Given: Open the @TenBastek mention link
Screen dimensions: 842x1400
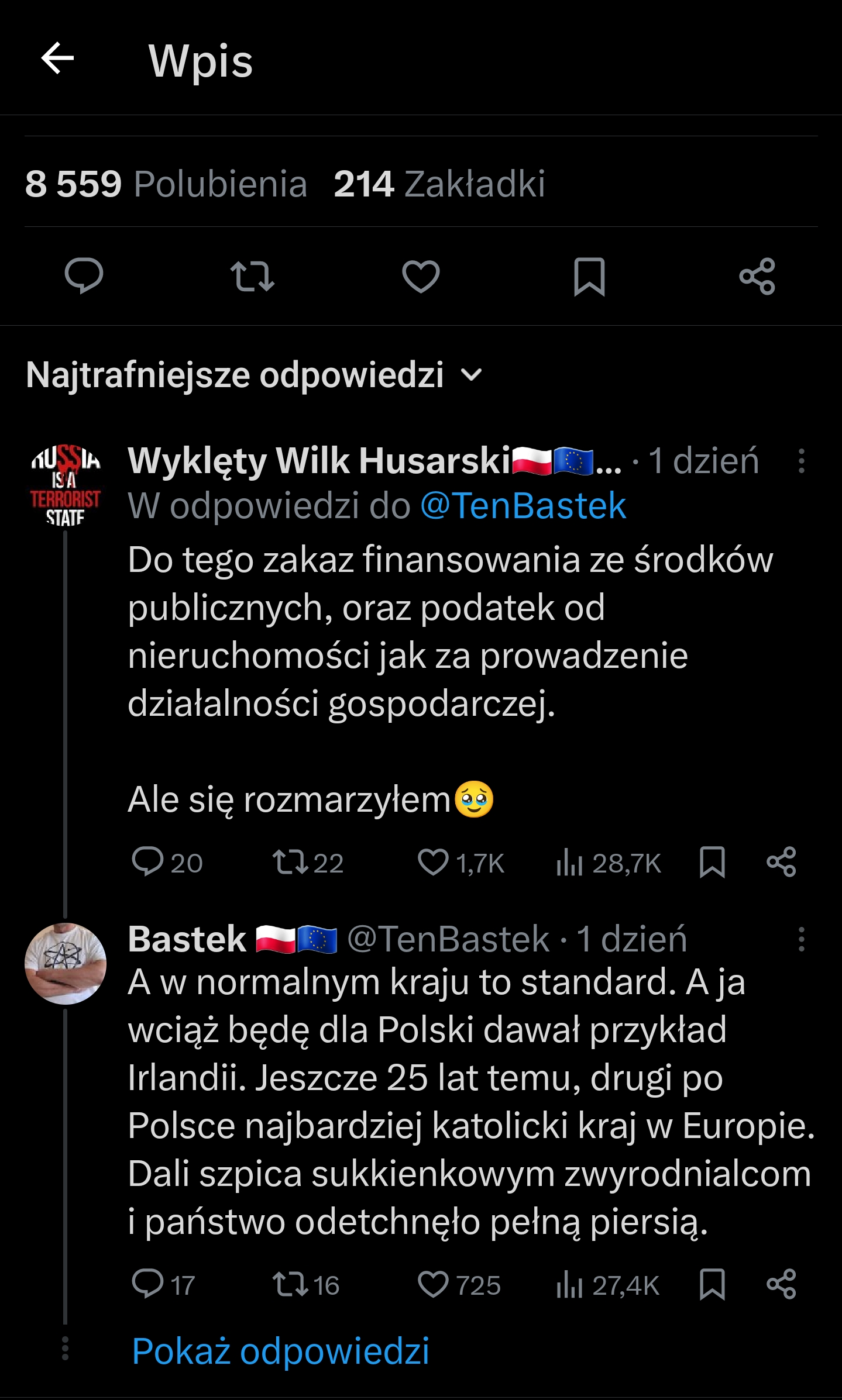Looking at the screenshot, I should click(x=523, y=506).
